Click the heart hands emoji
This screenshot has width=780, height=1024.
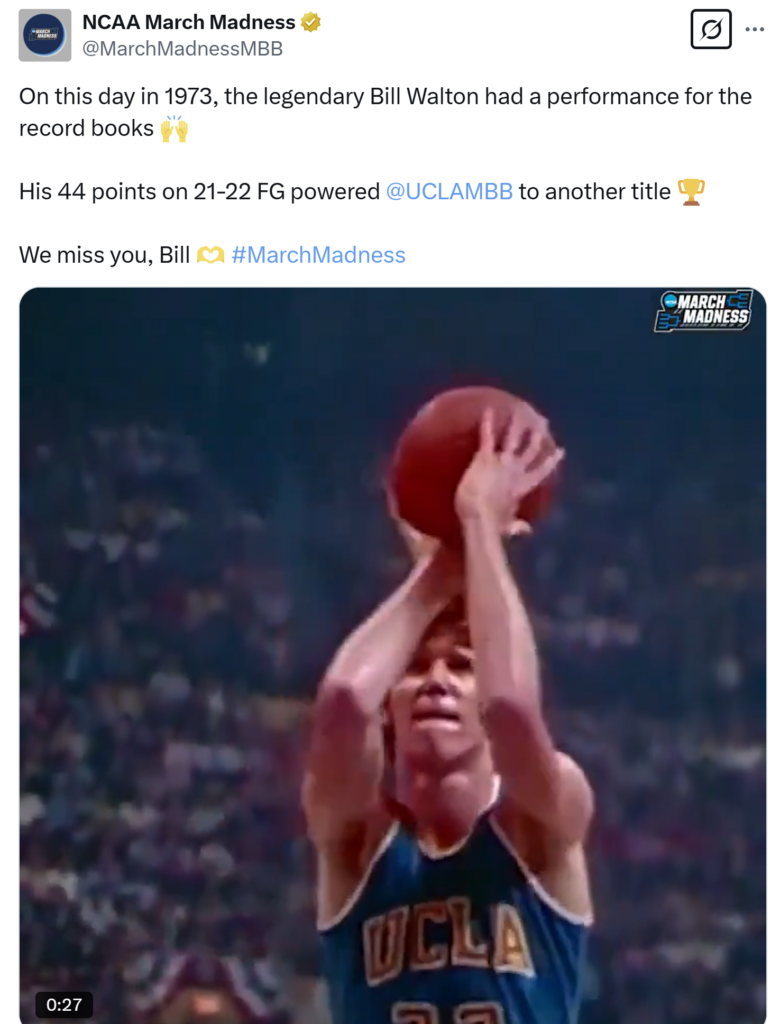click(210, 255)
